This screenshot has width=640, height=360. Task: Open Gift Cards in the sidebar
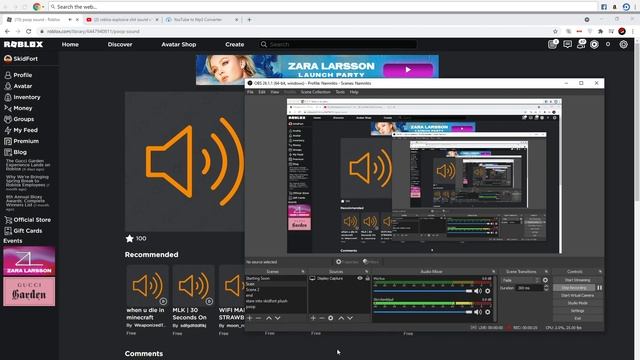(x=23, y=231)
